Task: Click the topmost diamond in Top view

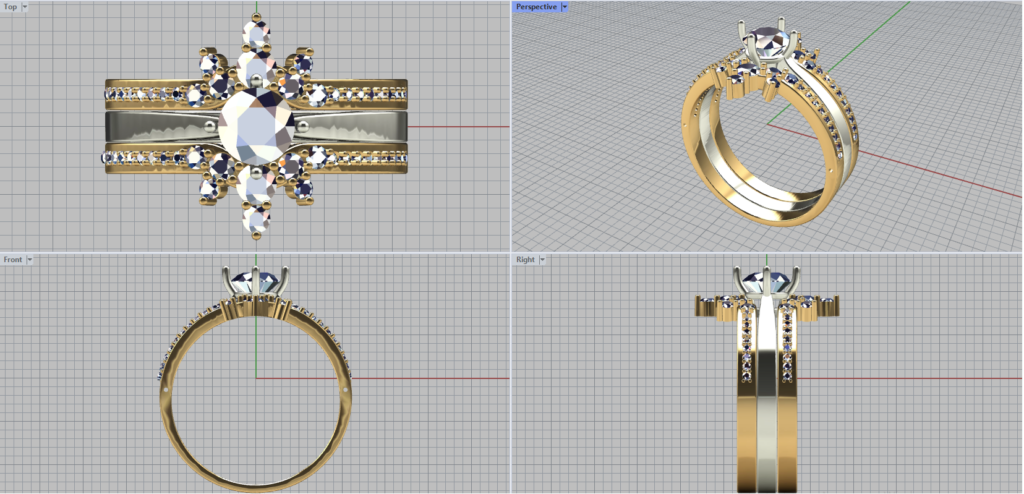Action: pos(257,35)
